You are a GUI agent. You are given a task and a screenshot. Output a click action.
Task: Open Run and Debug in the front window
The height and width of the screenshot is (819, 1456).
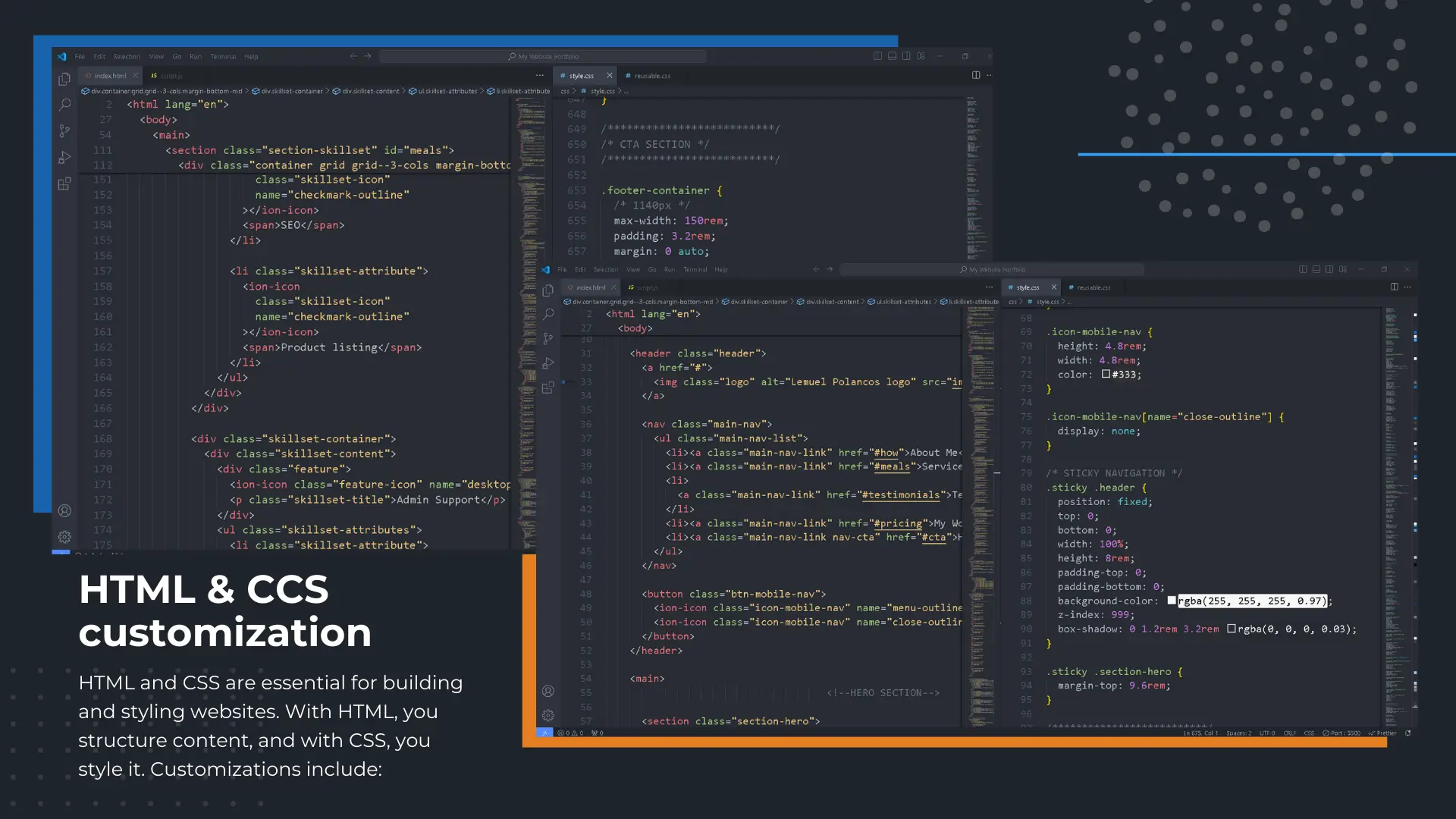548,363
